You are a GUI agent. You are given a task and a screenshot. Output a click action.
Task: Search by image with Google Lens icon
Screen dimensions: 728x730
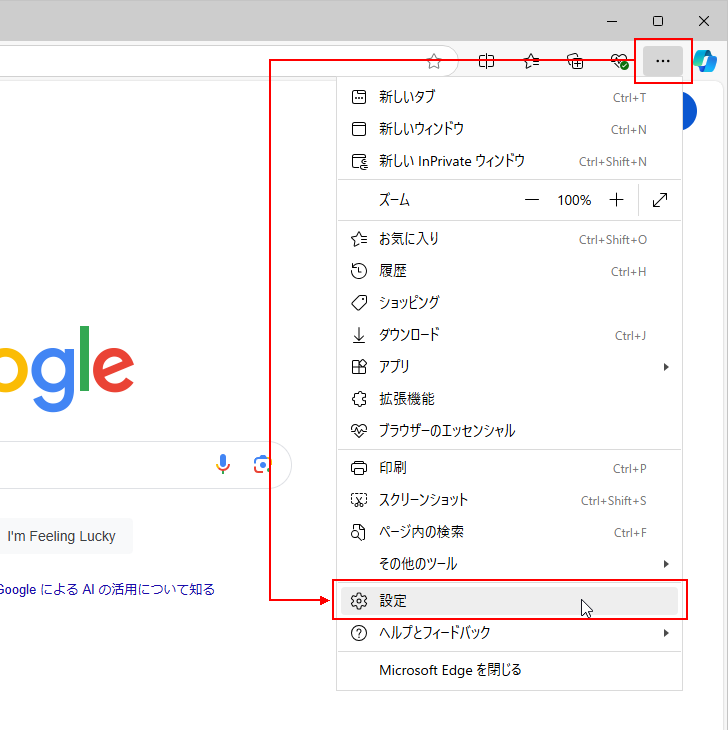[262, 464]
